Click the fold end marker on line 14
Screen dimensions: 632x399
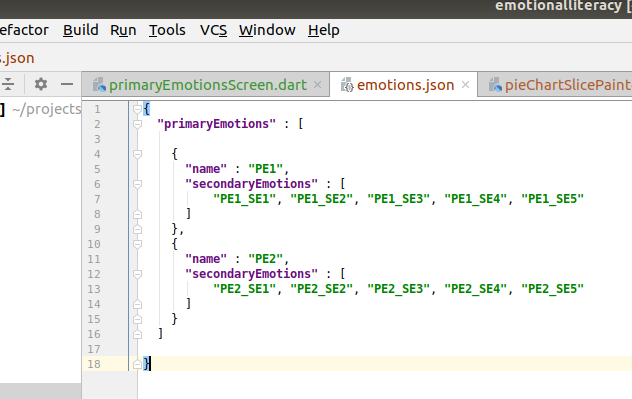coord(137,304)
